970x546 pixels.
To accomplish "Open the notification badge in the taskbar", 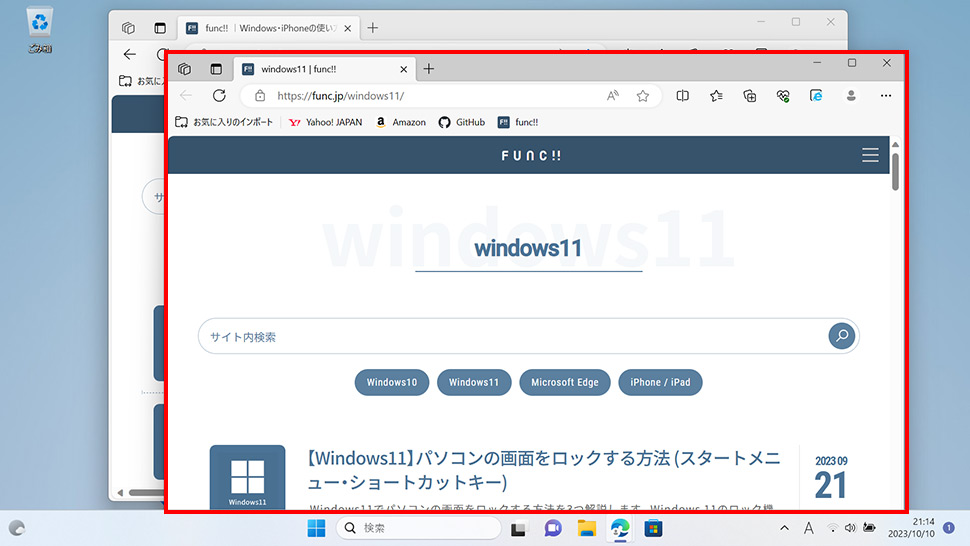I will (948, 528).
